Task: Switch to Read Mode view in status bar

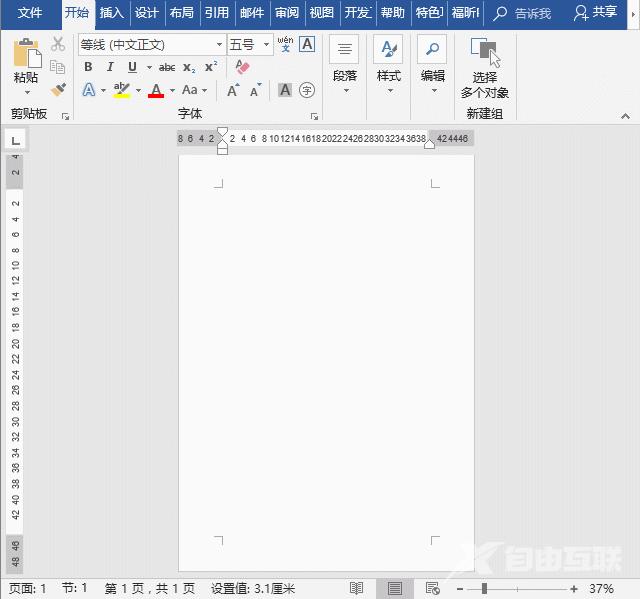Action: 356,589
